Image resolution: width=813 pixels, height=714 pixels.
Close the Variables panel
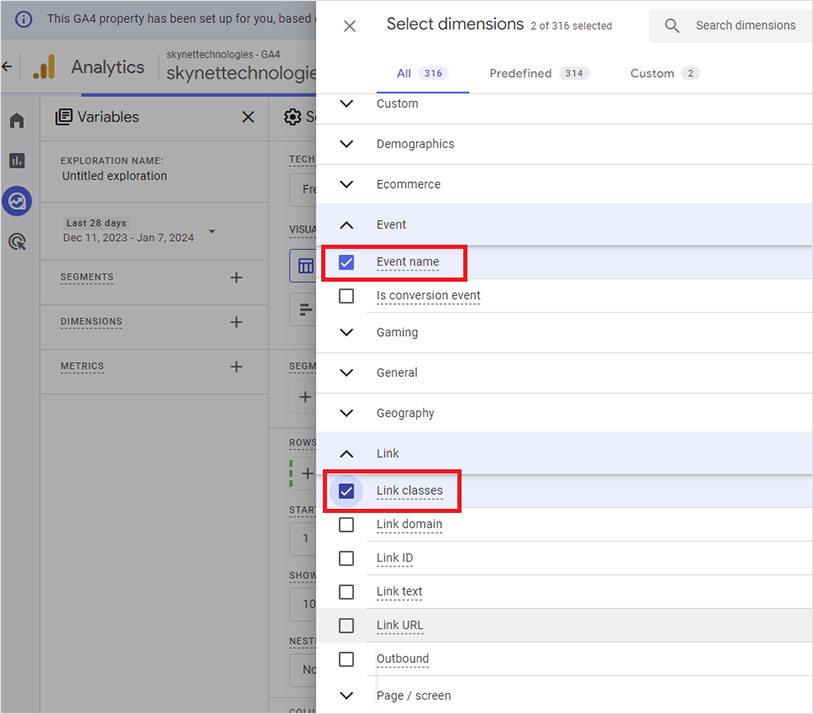tap(248, 117)
